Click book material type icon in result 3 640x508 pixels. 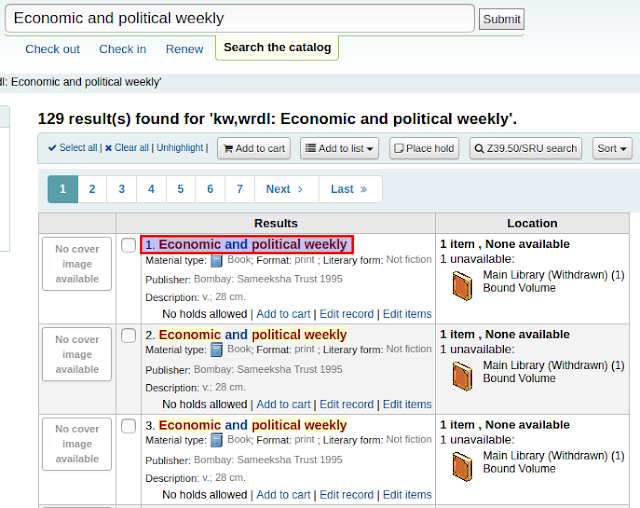217,440
